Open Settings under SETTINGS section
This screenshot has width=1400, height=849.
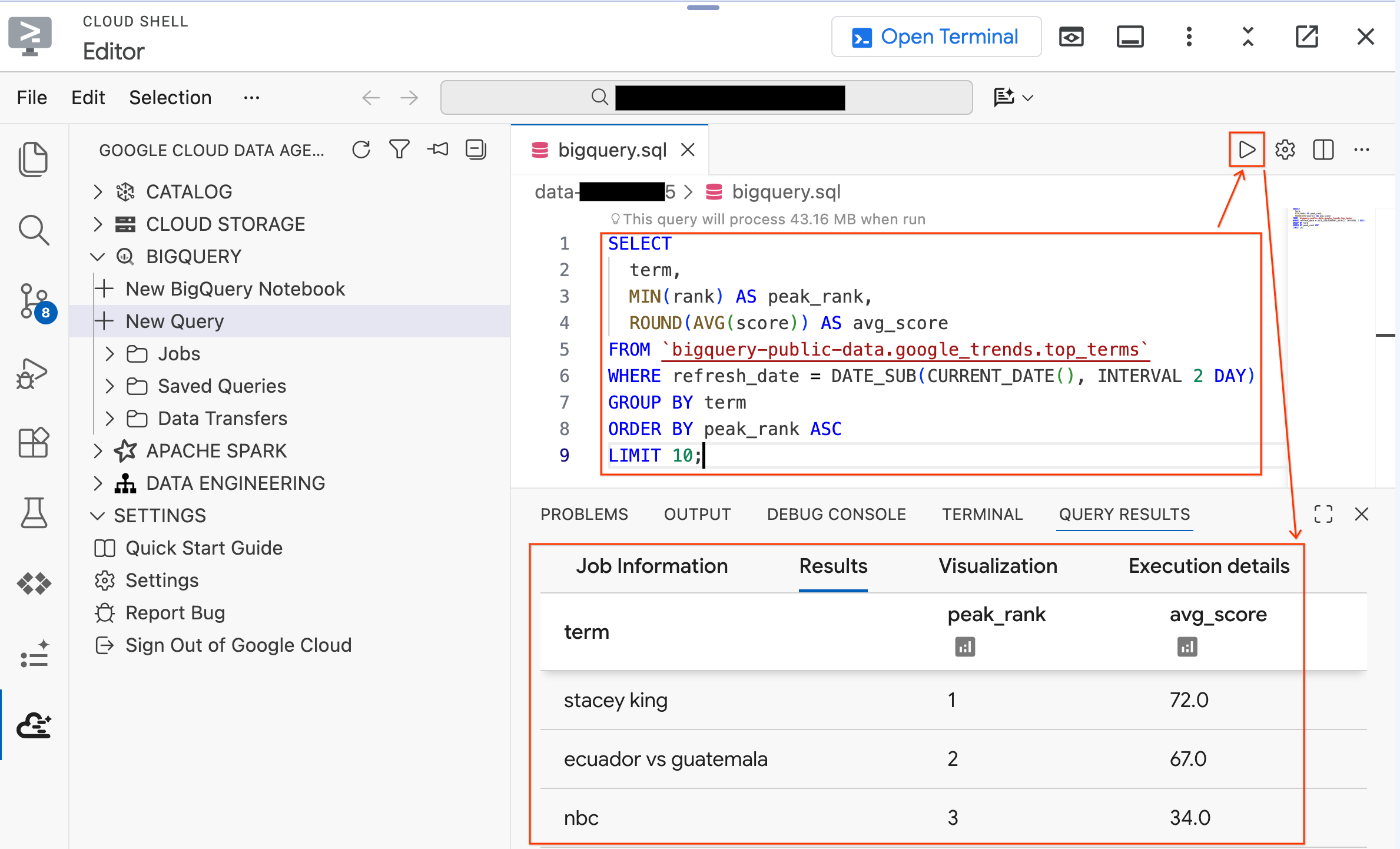(162, 581)
